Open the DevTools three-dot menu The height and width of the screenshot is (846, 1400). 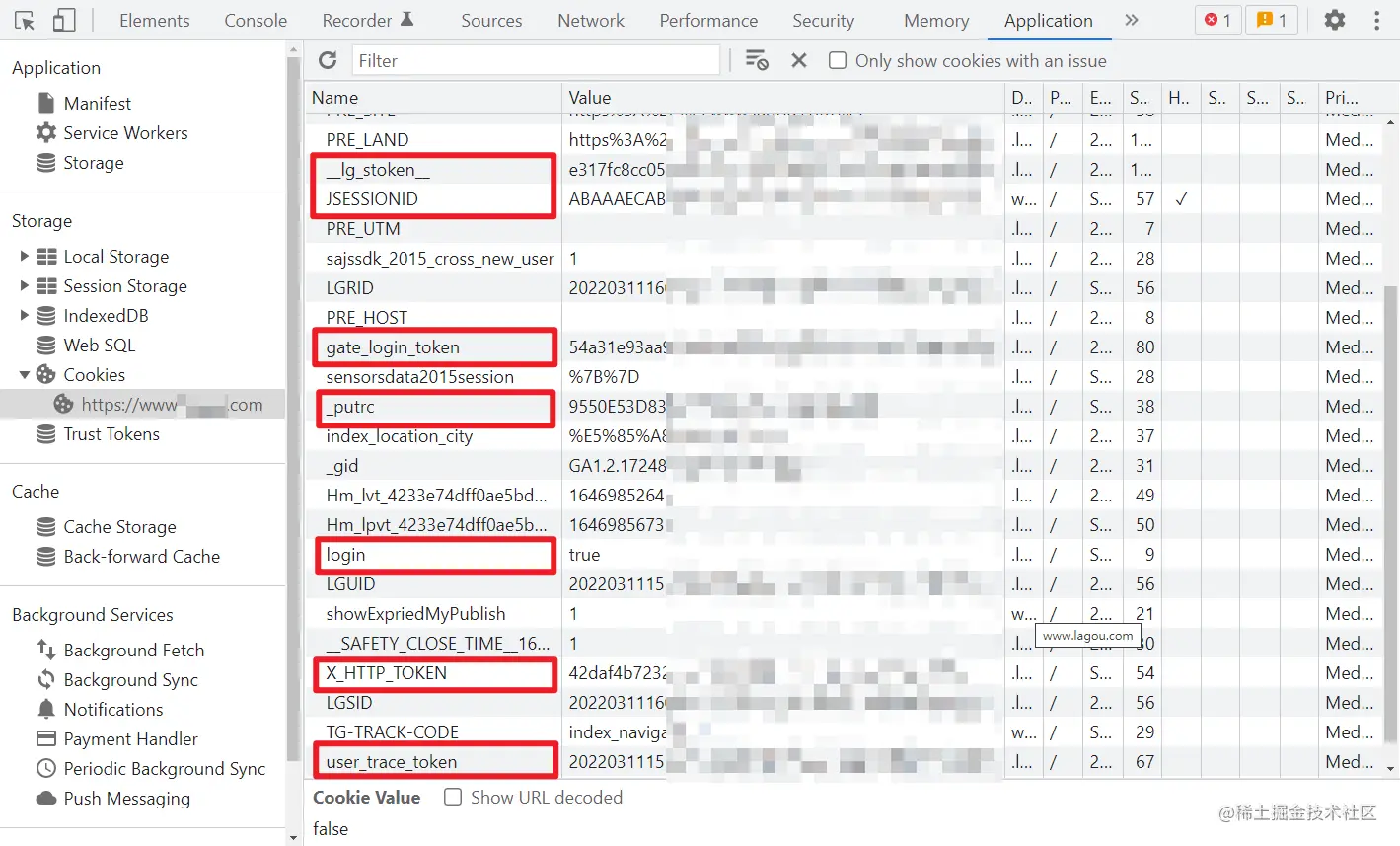pos(1376,20)
